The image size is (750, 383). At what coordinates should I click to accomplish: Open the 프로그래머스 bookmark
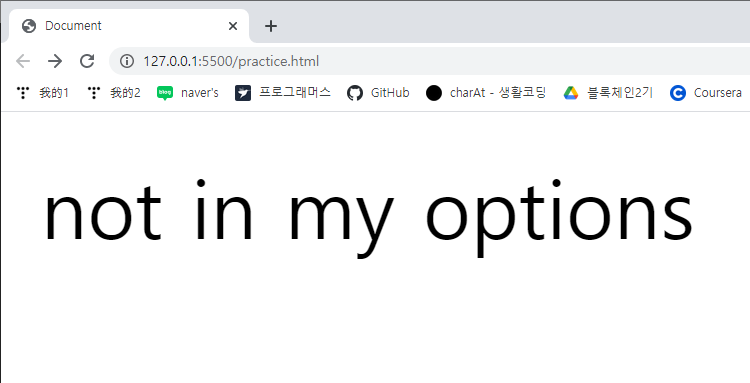pyautogui.click(x=283, y=93)
